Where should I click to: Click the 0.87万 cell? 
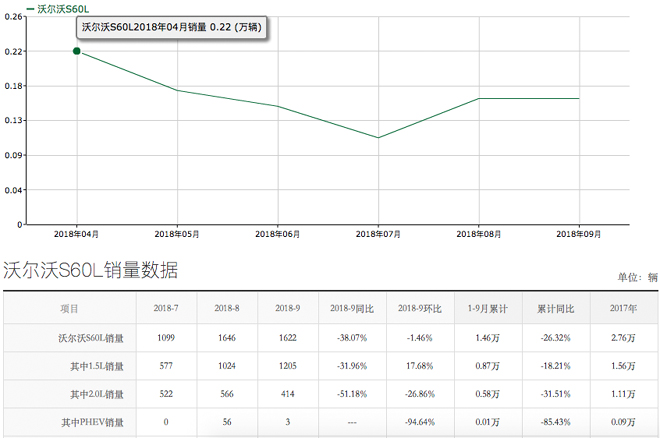point(488,366)
